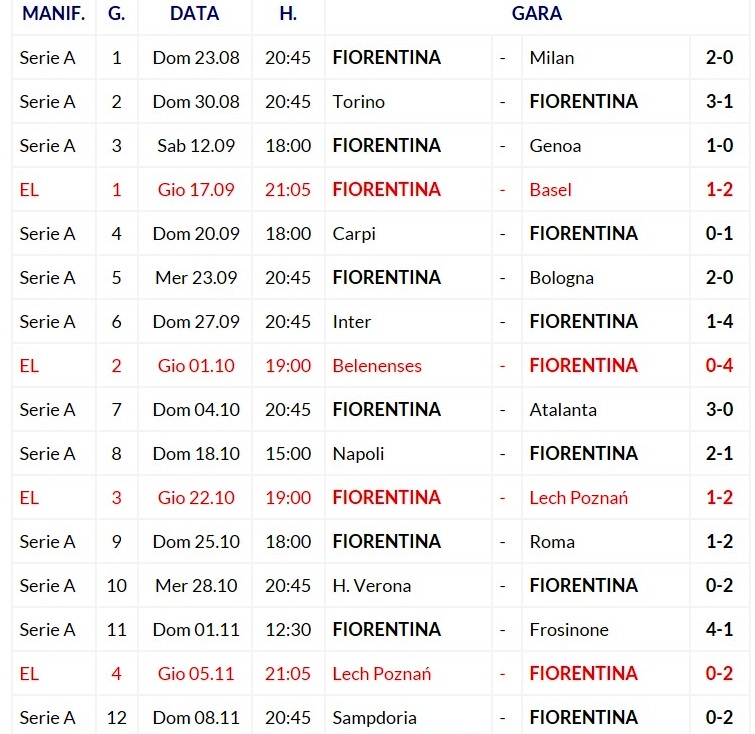Select the Inter team name
Image resolution: width=755 pixels, height=734 pixels.
351,322
